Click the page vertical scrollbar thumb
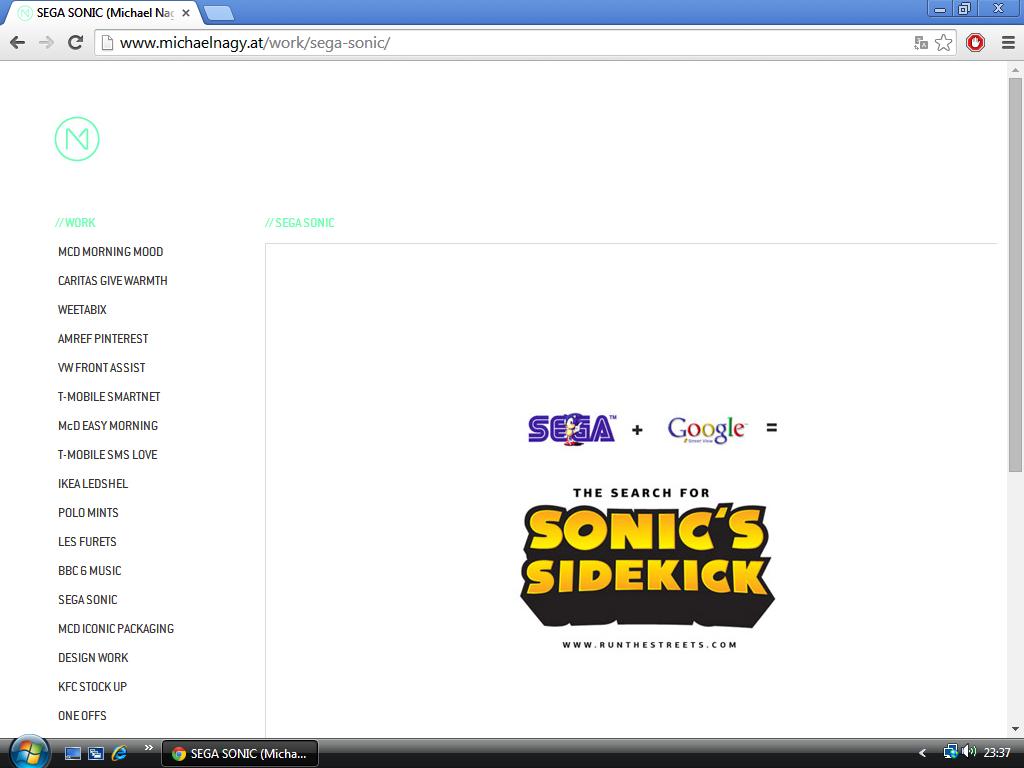Image resolution: width=1024 pixels, height=768 pixels. (1015, 274)
